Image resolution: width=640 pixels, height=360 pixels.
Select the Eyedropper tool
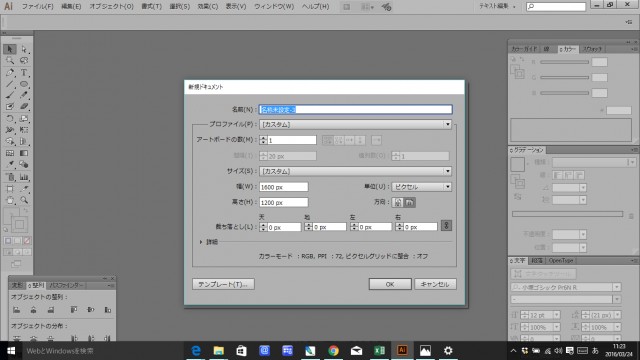click(x=10, y=164)
